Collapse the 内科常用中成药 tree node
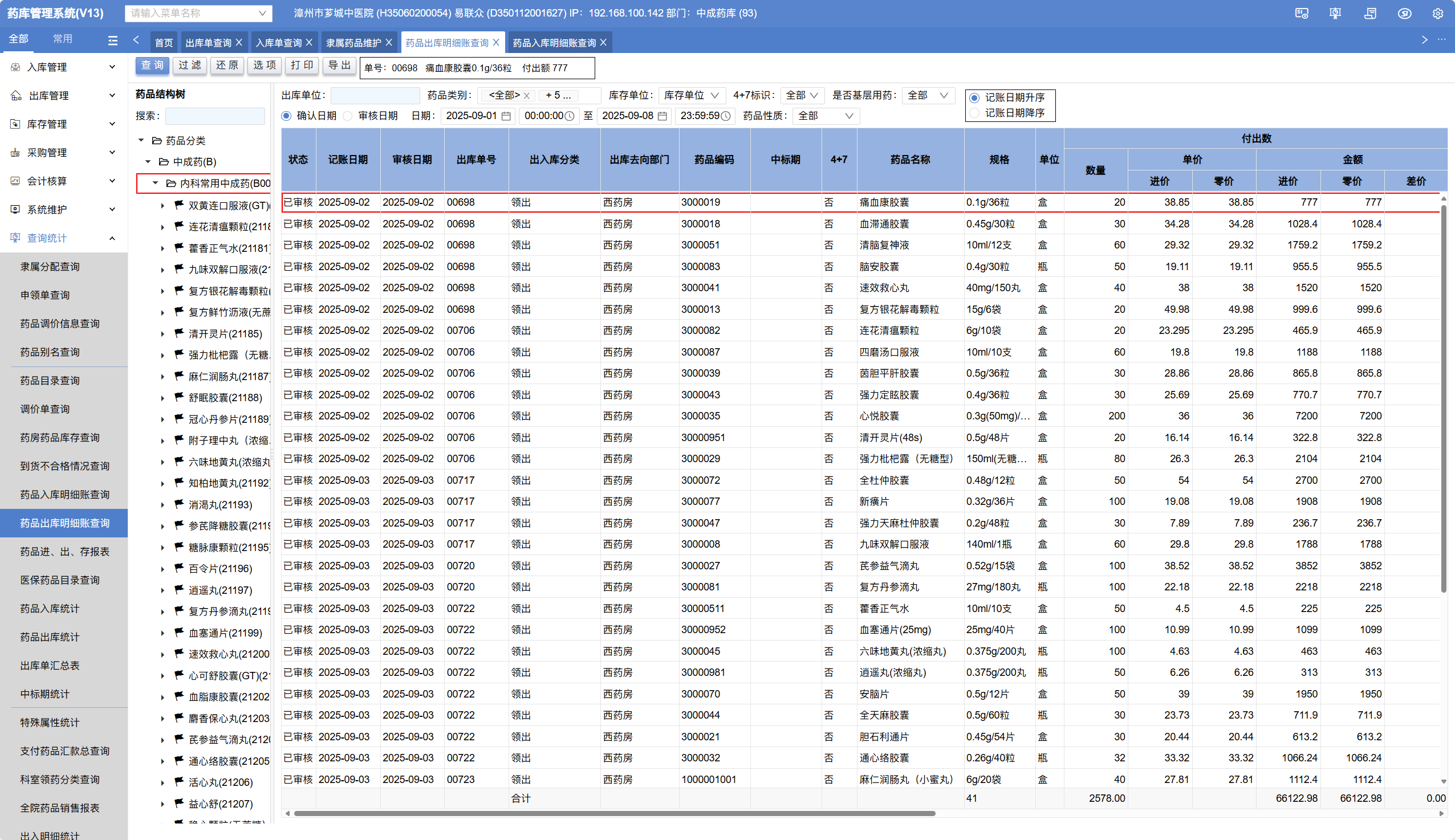This screenshot has width=1455, height=840. pyautogui.click(x=155, y=183)
